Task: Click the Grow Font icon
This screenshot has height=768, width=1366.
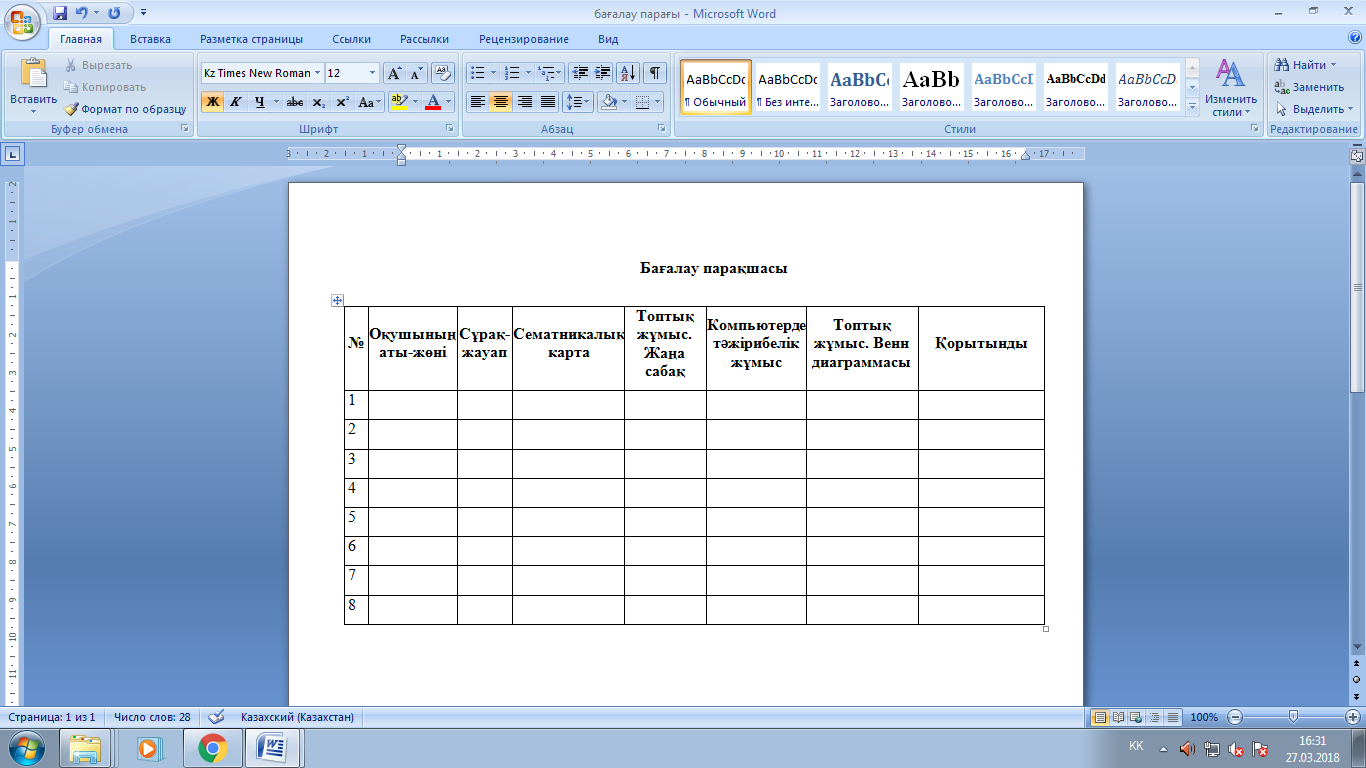Action: pyautogui.click(x=395, y=73)
